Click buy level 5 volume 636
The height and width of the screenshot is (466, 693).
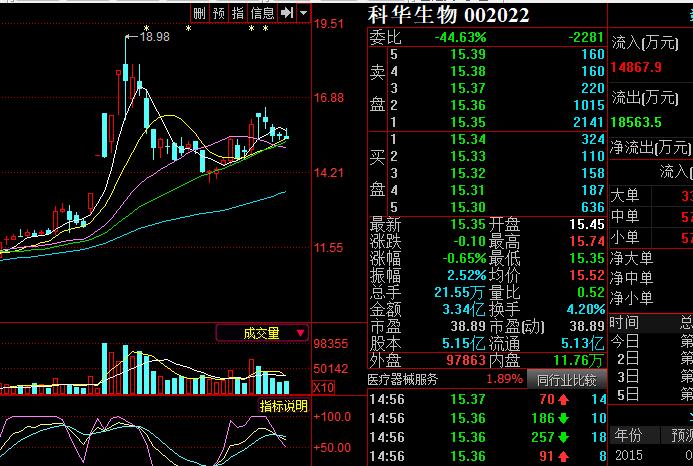tap(593, 207)
